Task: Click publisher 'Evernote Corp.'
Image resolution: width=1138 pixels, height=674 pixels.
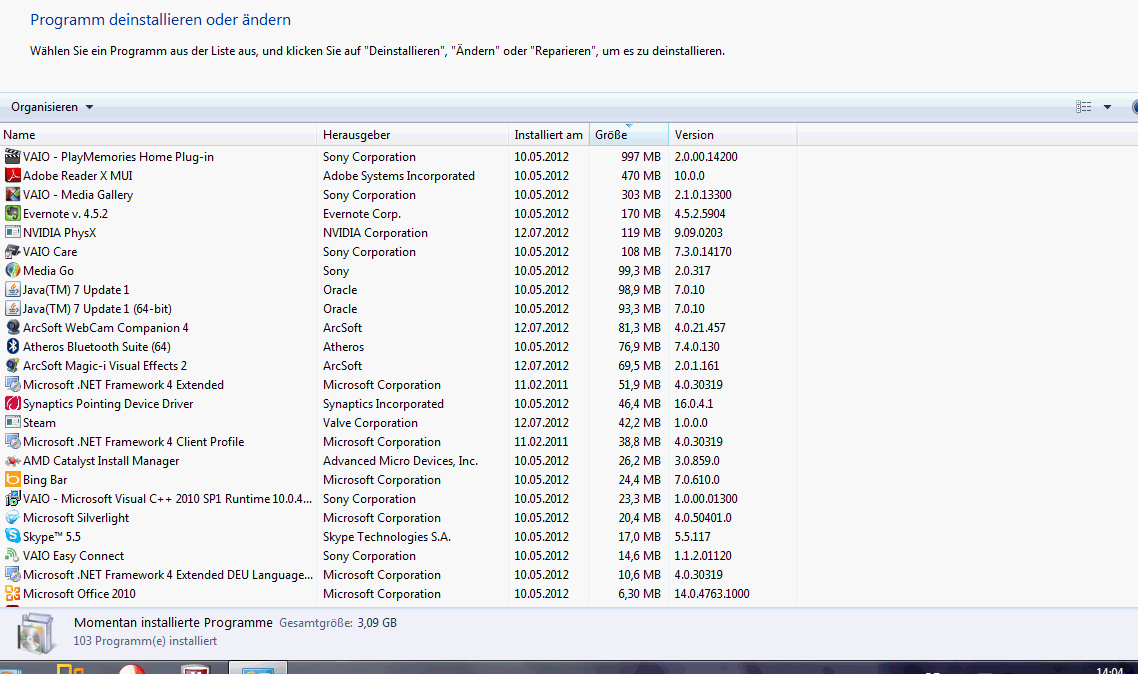Action: [x=361, y=213]
